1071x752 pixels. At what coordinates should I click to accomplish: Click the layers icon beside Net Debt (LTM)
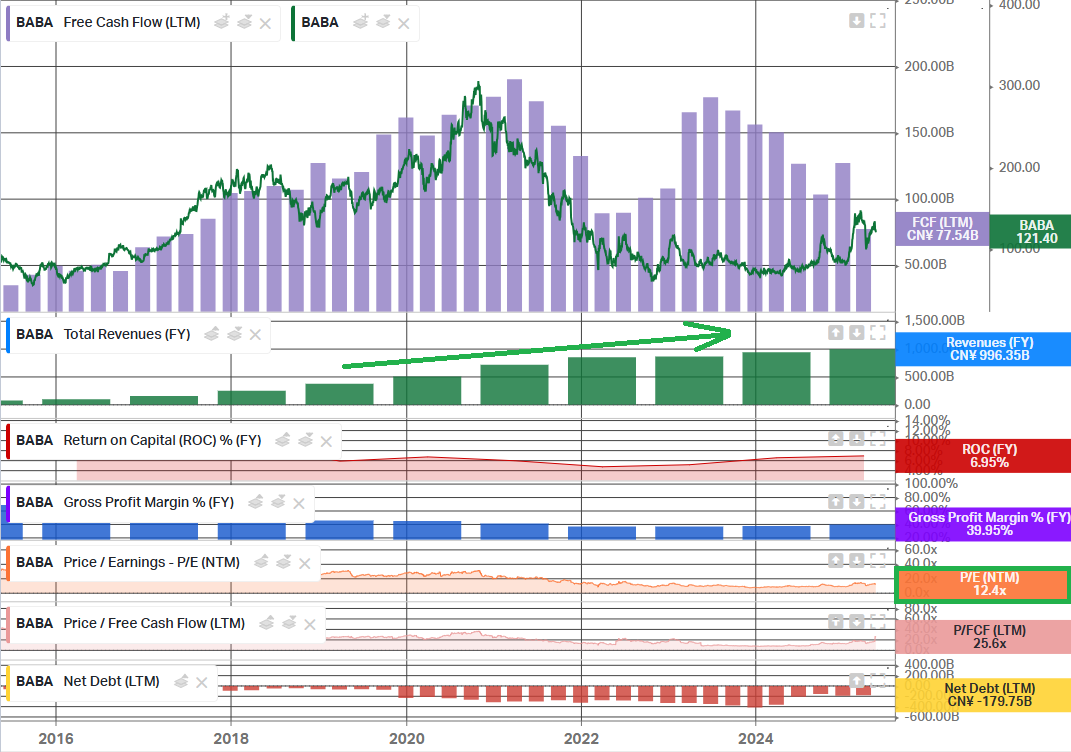[x=181, y=682]
